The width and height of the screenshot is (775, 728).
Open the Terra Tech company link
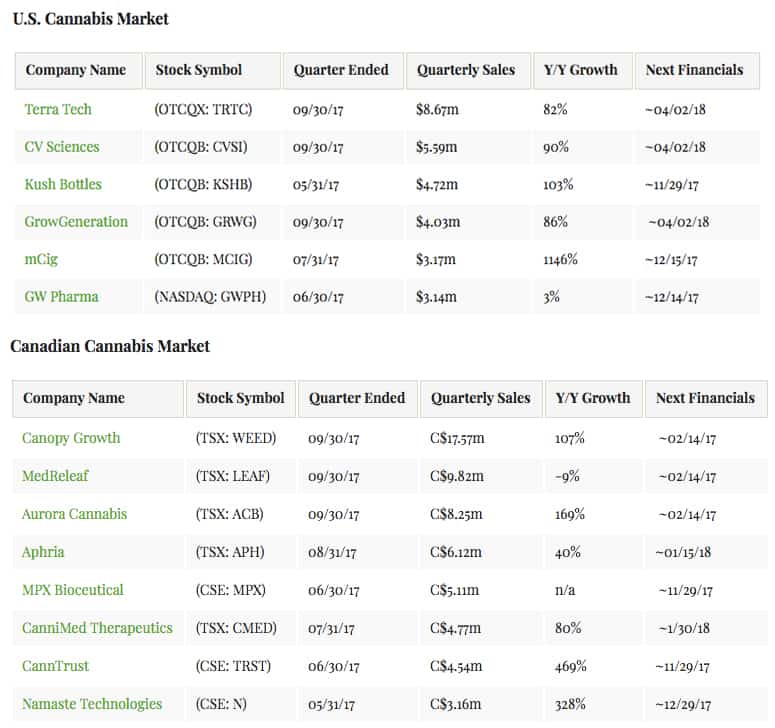coord(58,109)
